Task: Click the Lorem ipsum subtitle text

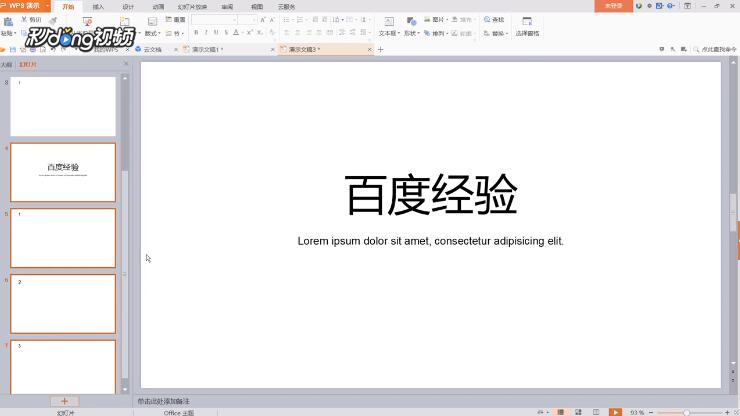Action: pyautogui.click(x=430, y=241)
